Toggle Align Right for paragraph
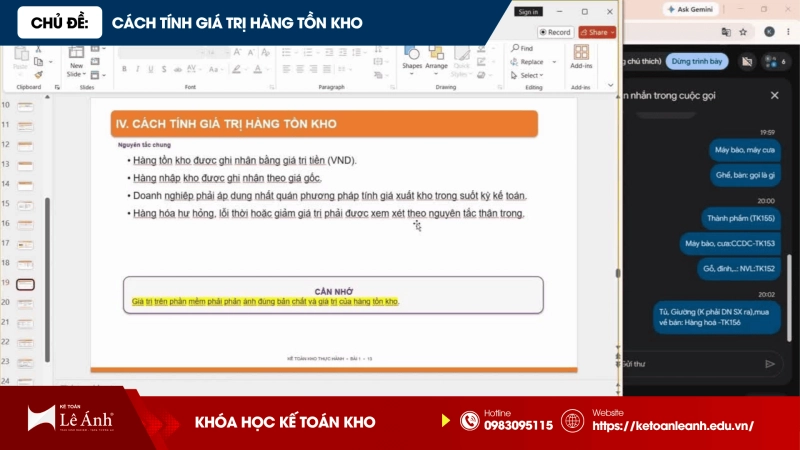 (x=313, y=69)
